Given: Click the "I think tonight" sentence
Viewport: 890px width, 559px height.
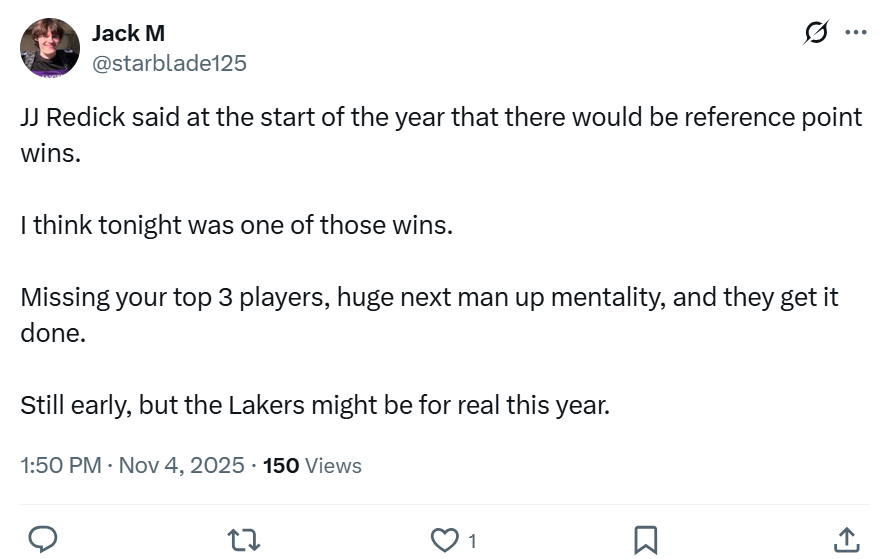Looking at the screenshot, I should (x=236, y=225).
